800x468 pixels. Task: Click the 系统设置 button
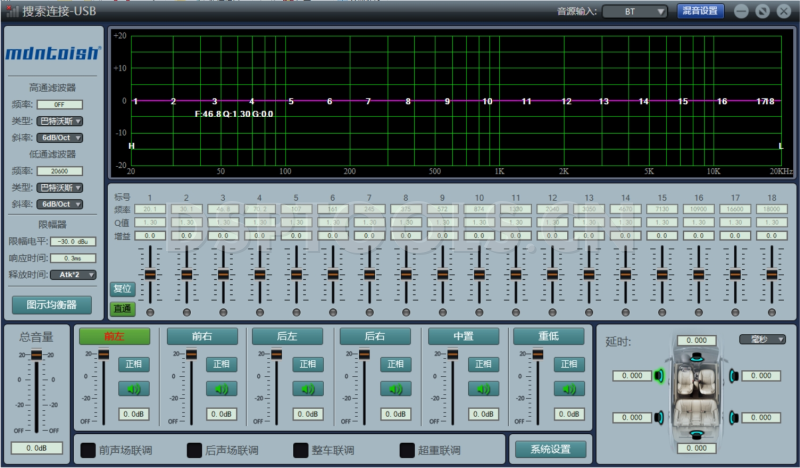click(549, 450)
